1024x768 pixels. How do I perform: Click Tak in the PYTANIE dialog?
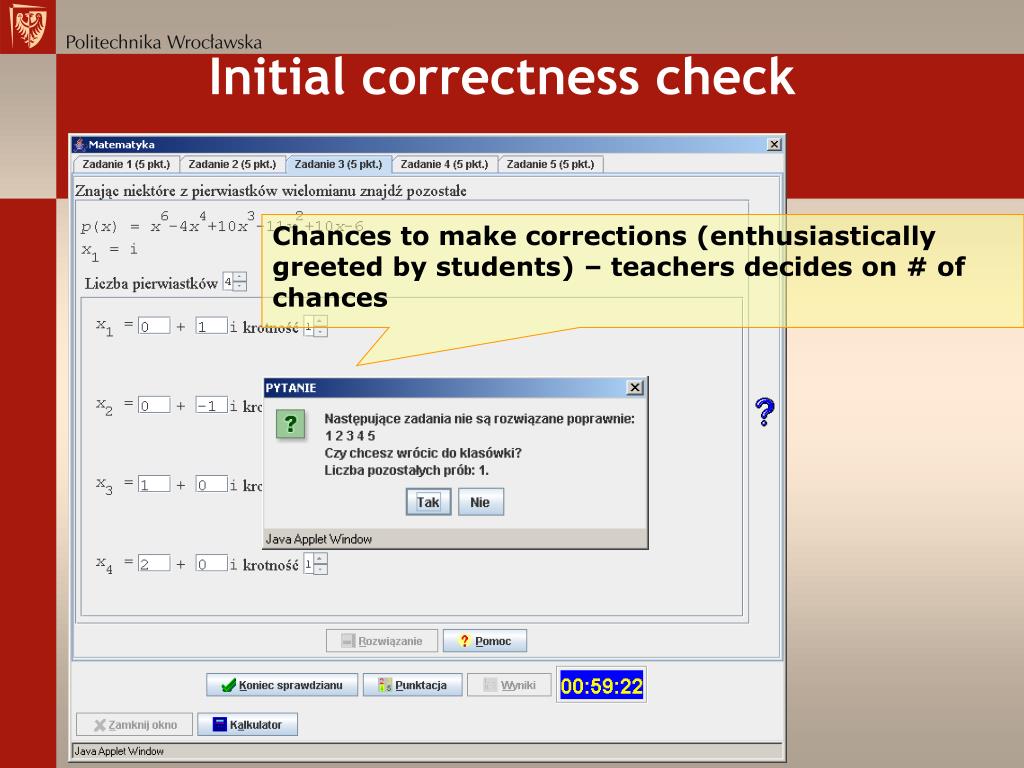click(x=428, y=502)
